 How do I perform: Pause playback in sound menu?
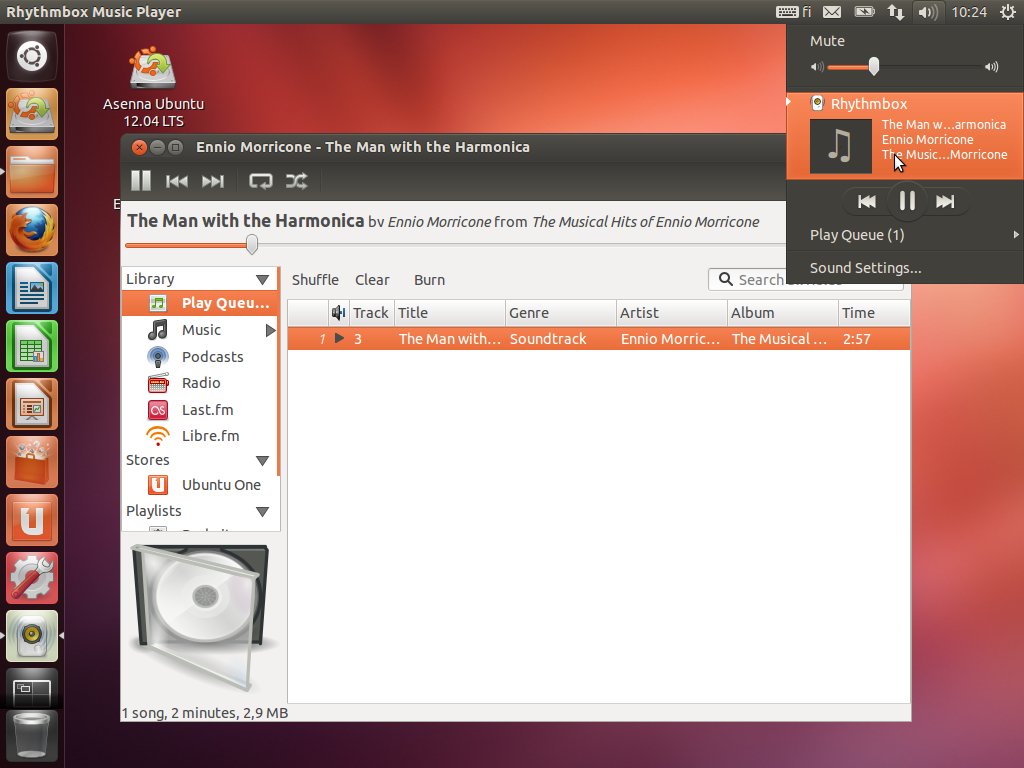pos(906,201)
